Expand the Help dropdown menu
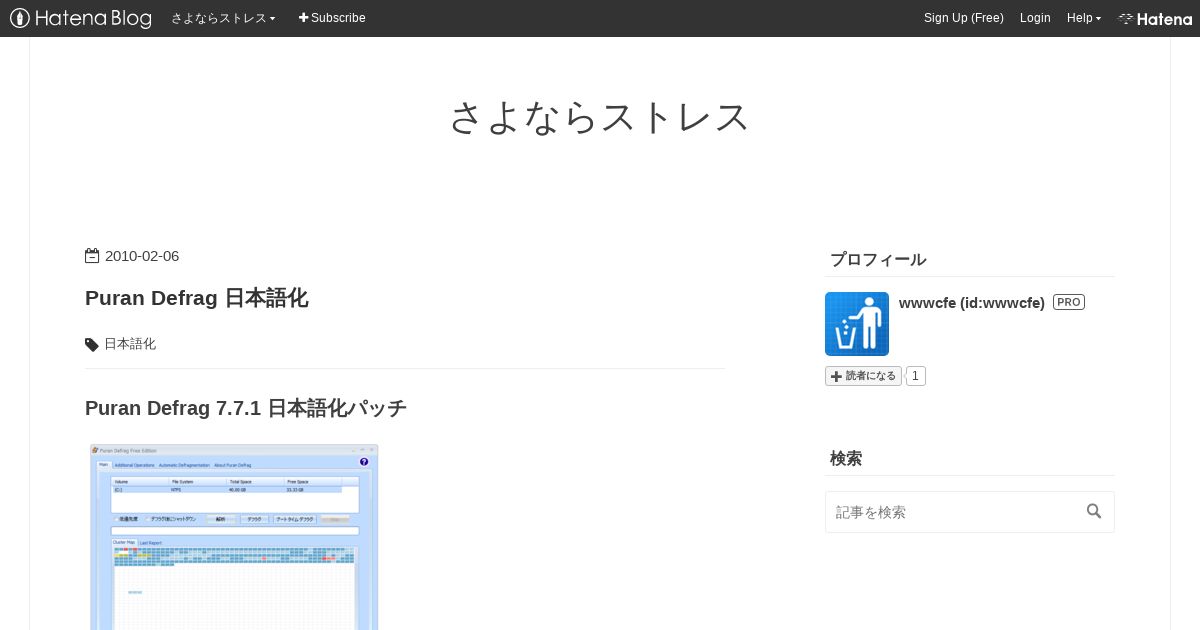This screenshot has height=630, width=1200. (x=1084, y=18)
